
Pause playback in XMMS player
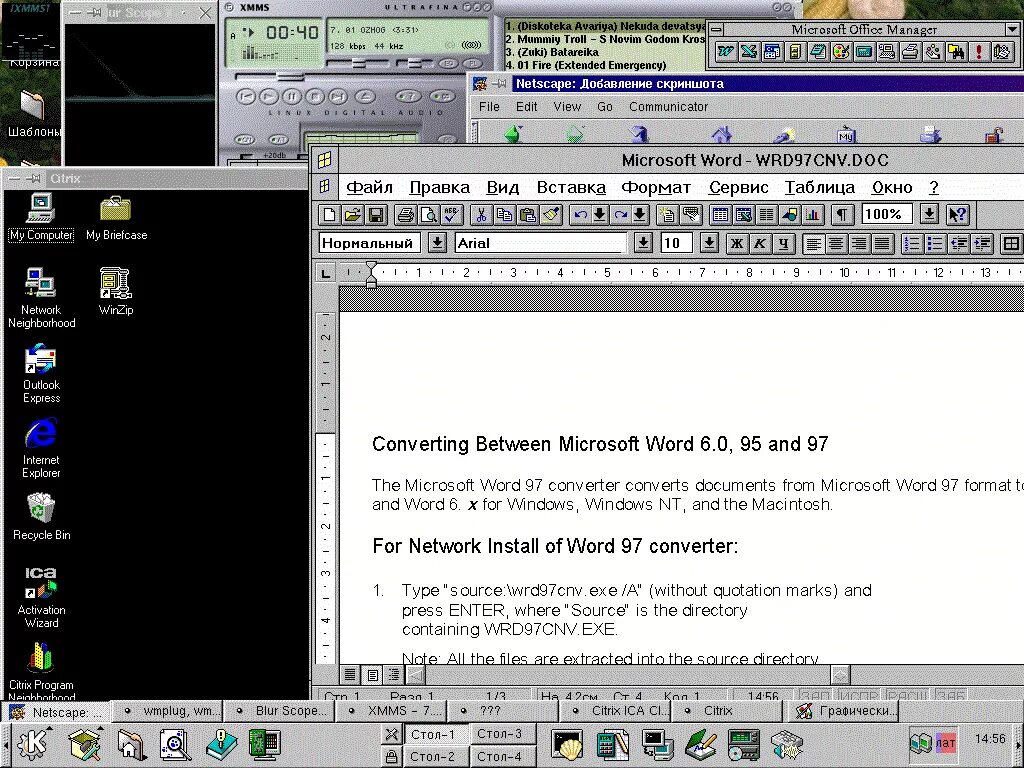click(292, 97)
